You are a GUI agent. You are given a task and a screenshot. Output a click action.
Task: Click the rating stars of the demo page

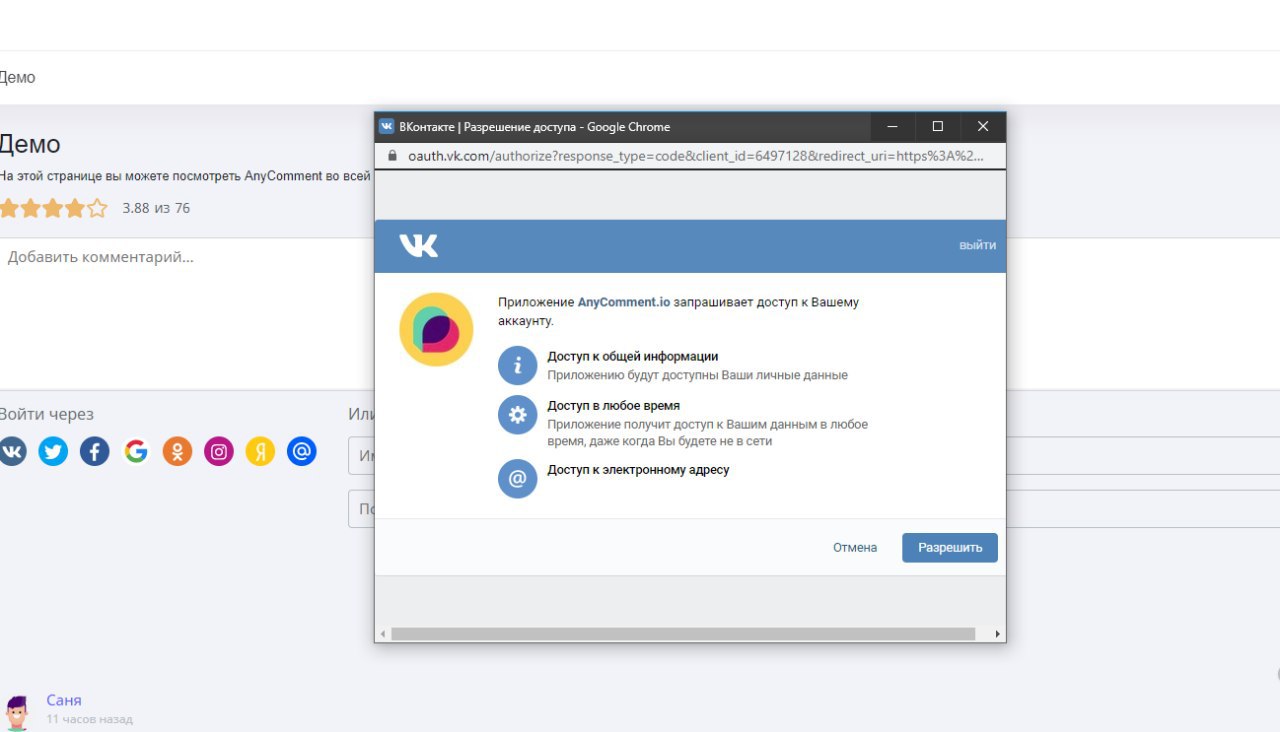[53, 208]
